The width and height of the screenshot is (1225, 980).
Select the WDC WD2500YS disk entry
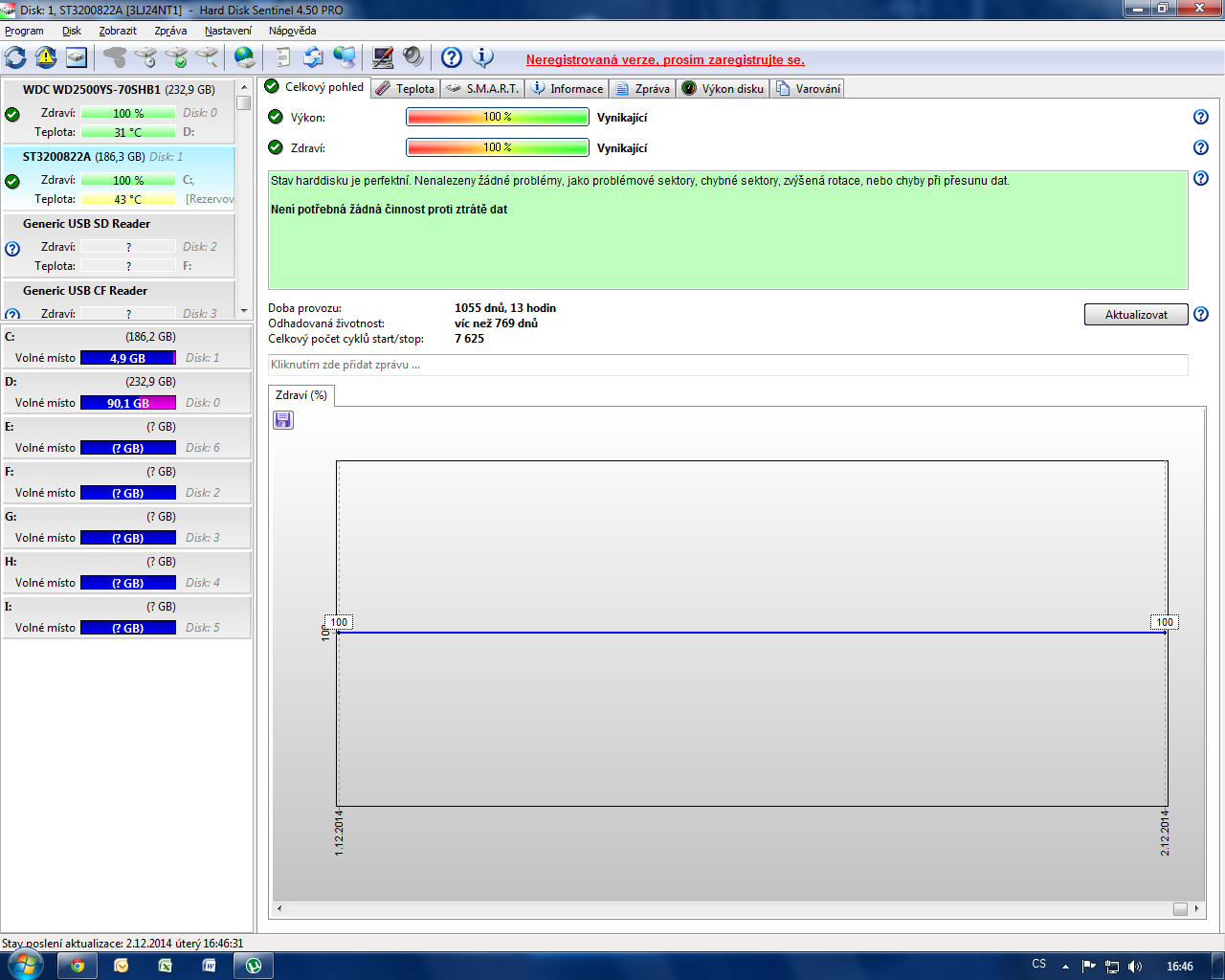coord(119,90)
